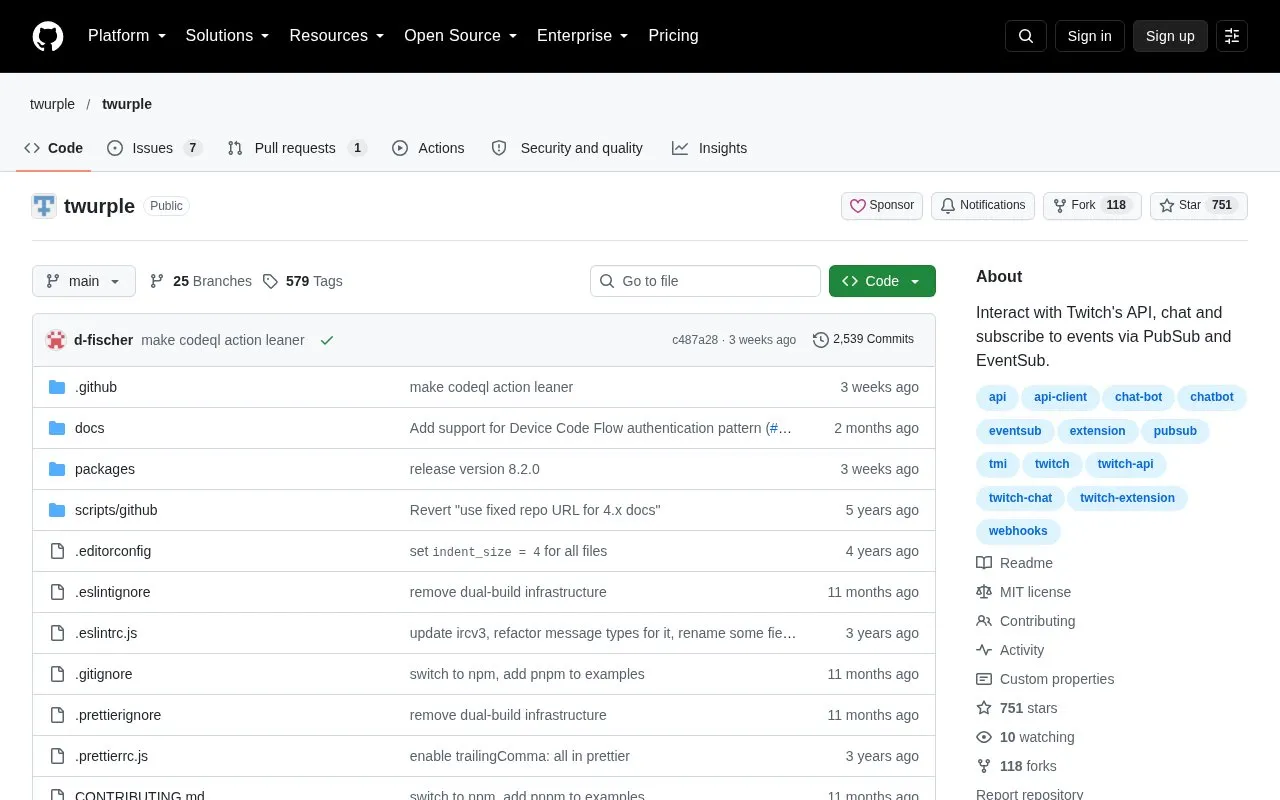This screenshot has width=1280, height=800.
Task: Switch to the Issues tab
Action: click(x=155, y=148)
